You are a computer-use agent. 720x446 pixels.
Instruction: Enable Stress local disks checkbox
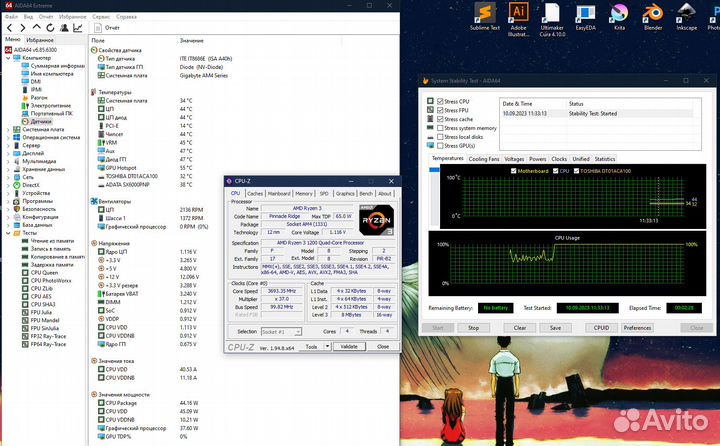click(440, 137)
